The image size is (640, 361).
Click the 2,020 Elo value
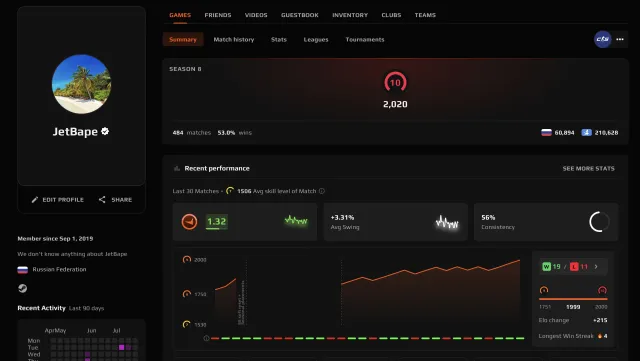(395, 104)
